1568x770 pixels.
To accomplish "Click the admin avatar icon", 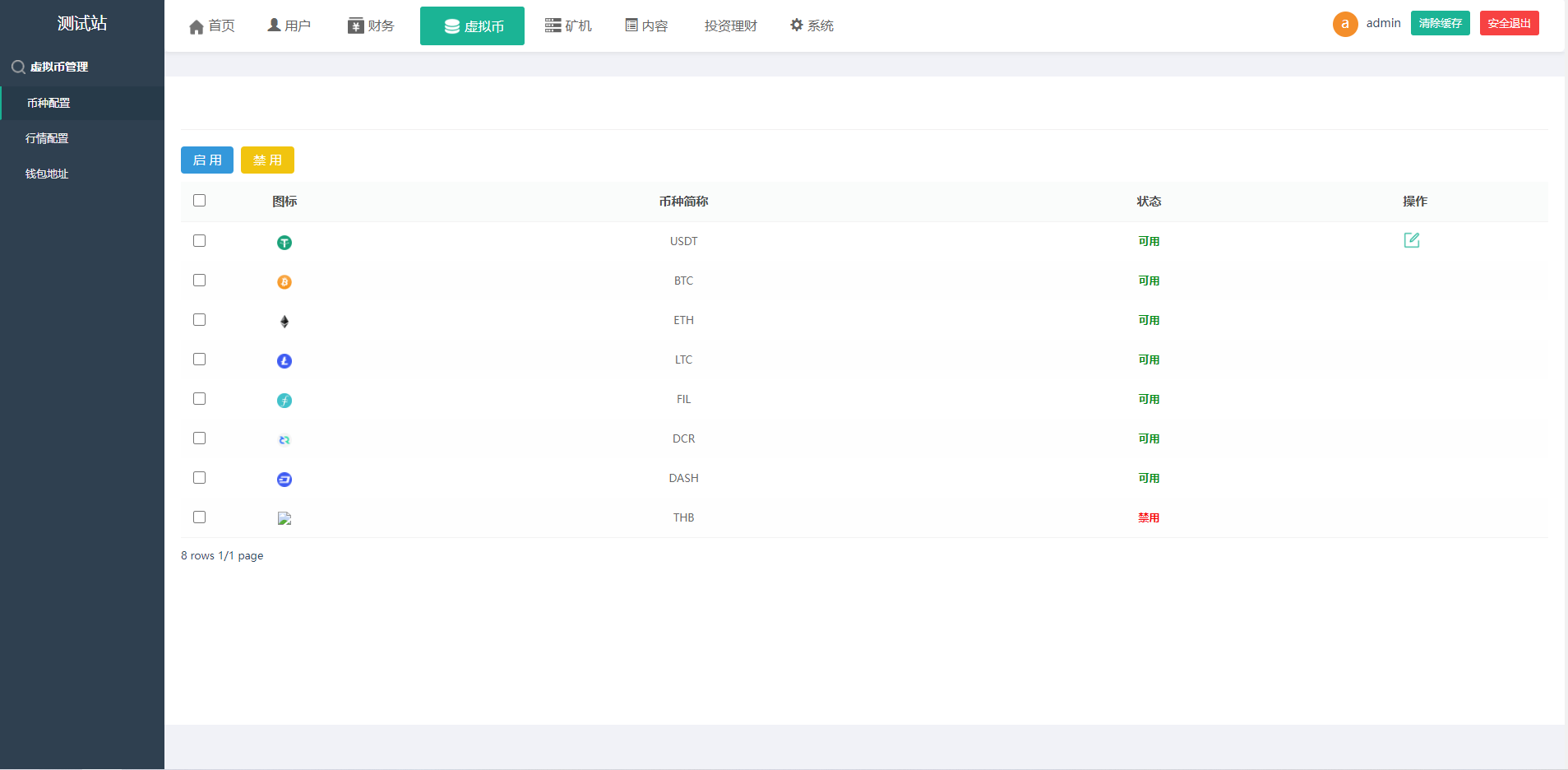I will pos(1344,24).
